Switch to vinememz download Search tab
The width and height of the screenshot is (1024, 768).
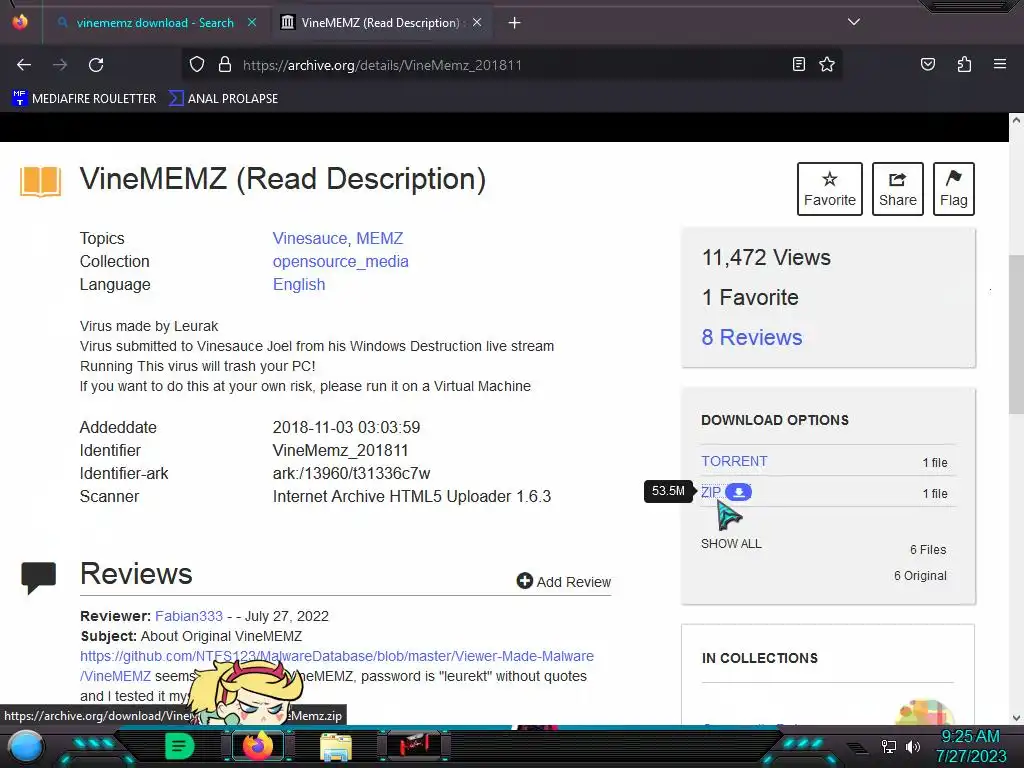tap(154, 23)
